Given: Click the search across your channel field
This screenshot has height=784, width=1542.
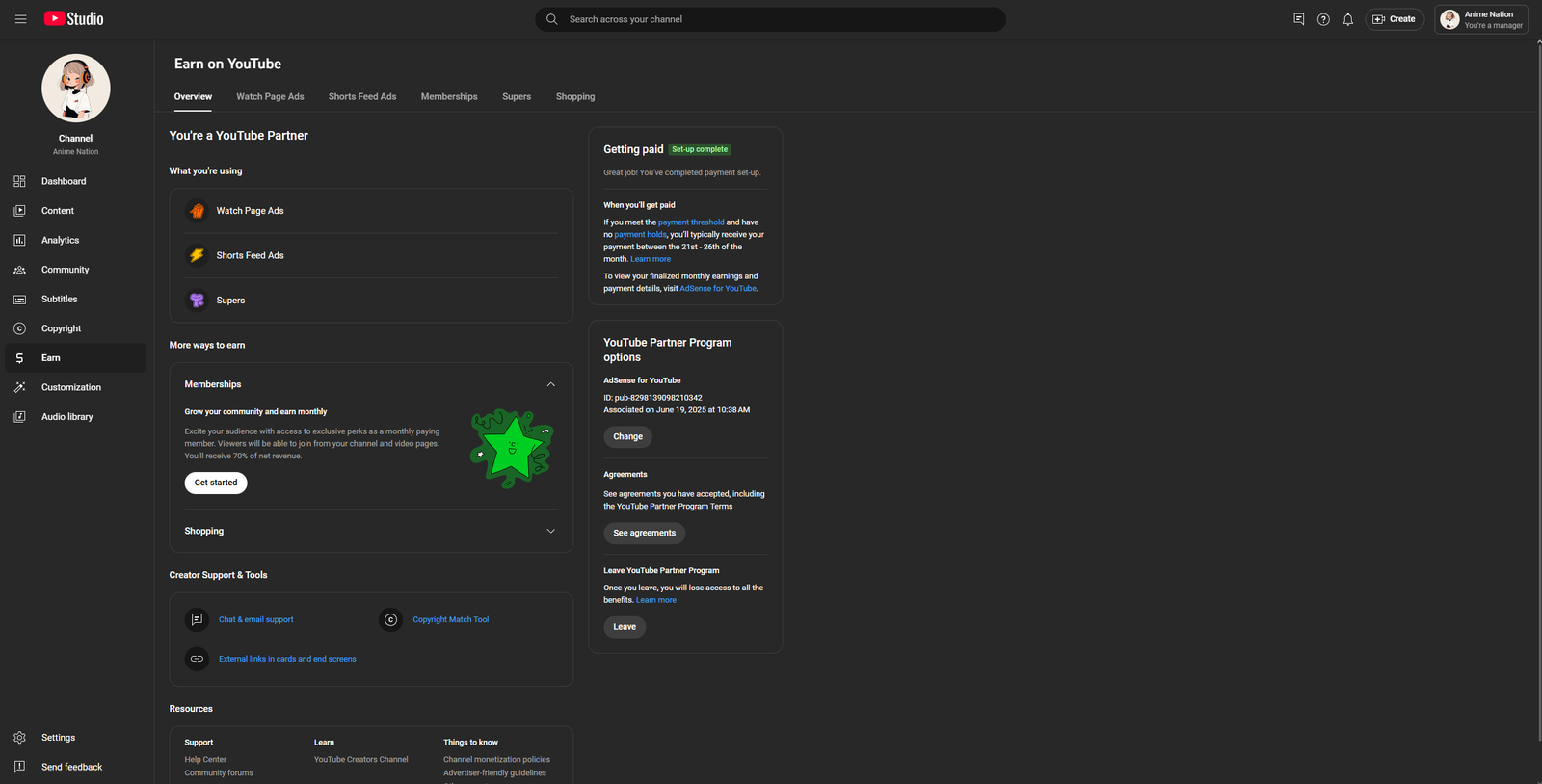Looking at the screenshot, I should pyautogui.click(x=771, y=19).
